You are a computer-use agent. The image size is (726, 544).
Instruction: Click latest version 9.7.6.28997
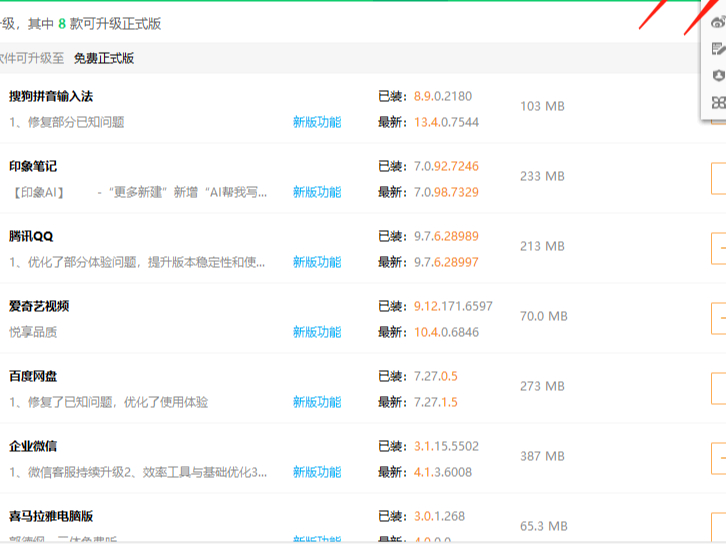tap(446, 262)
